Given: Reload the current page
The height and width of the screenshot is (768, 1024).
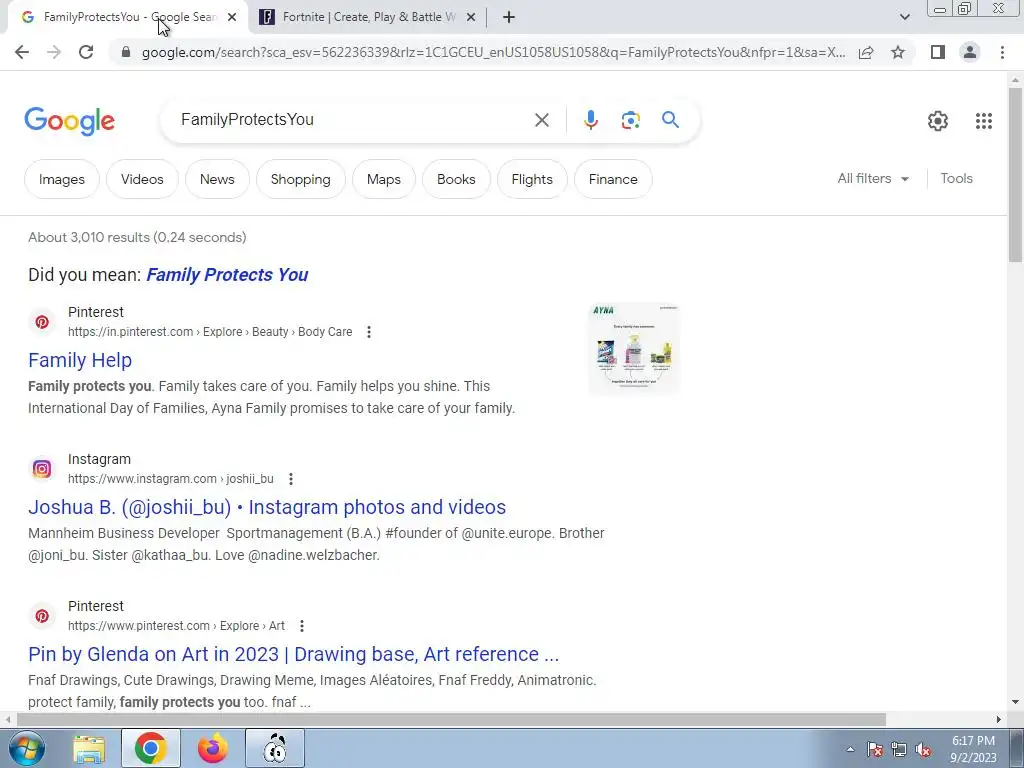Looking at the screenshot, I should point(86,52).
